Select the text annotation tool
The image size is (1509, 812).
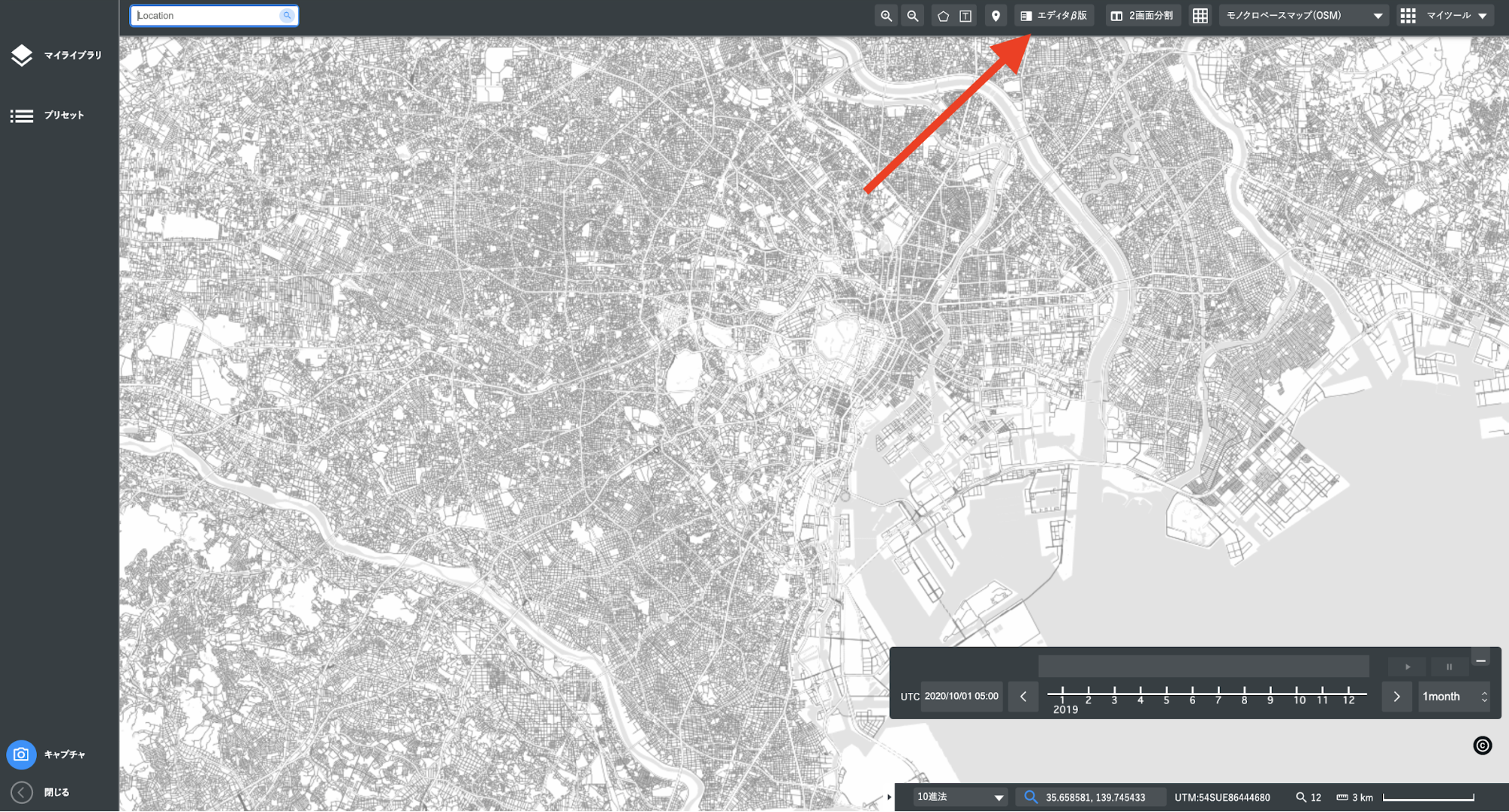coord(965,16)
